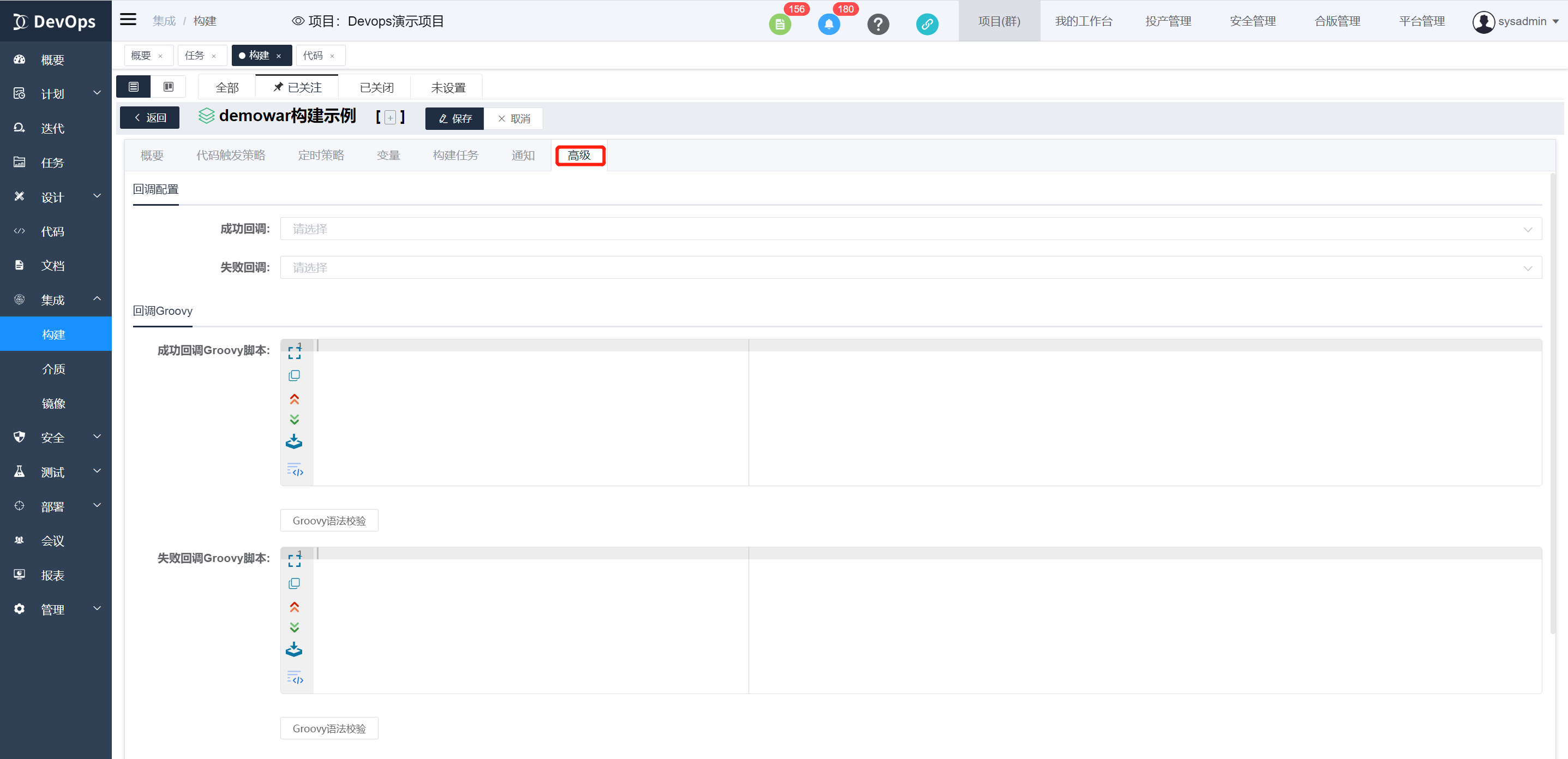Click the 保存 button
Screen dimensions: 1568x759
(455, 119)
